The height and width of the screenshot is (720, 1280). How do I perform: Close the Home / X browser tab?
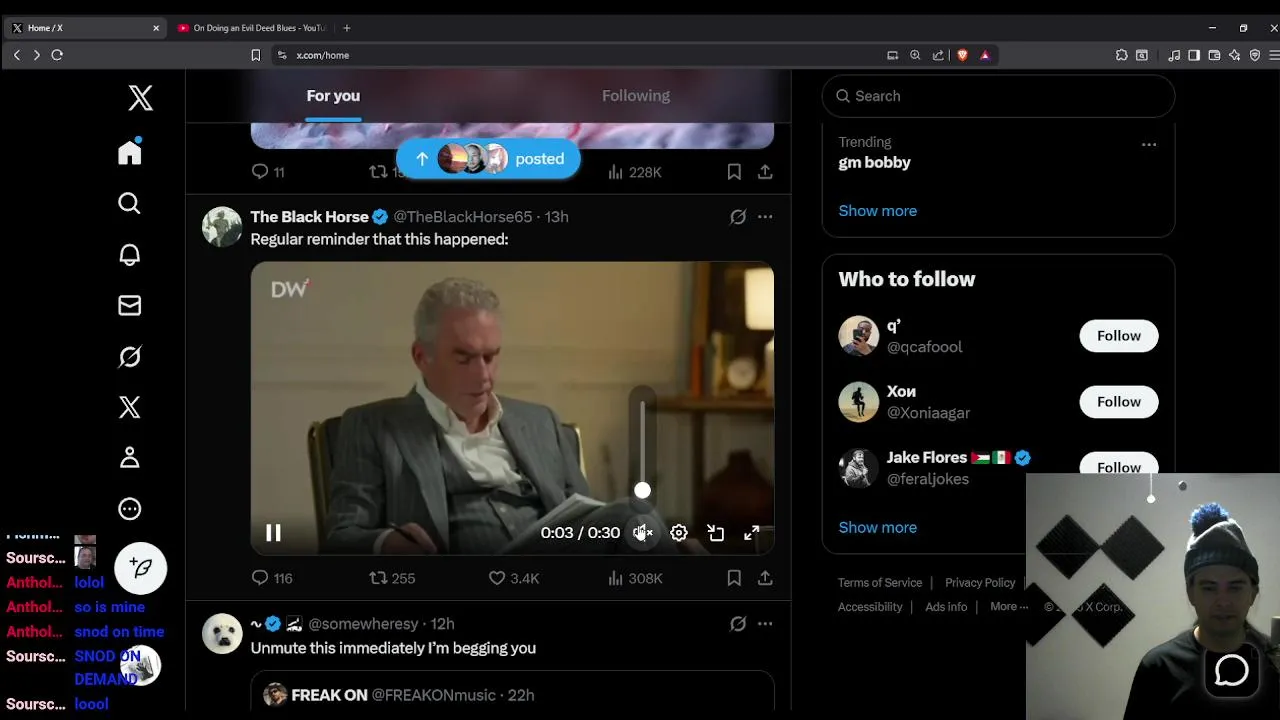pyautogui.click(x=156, y=28)
